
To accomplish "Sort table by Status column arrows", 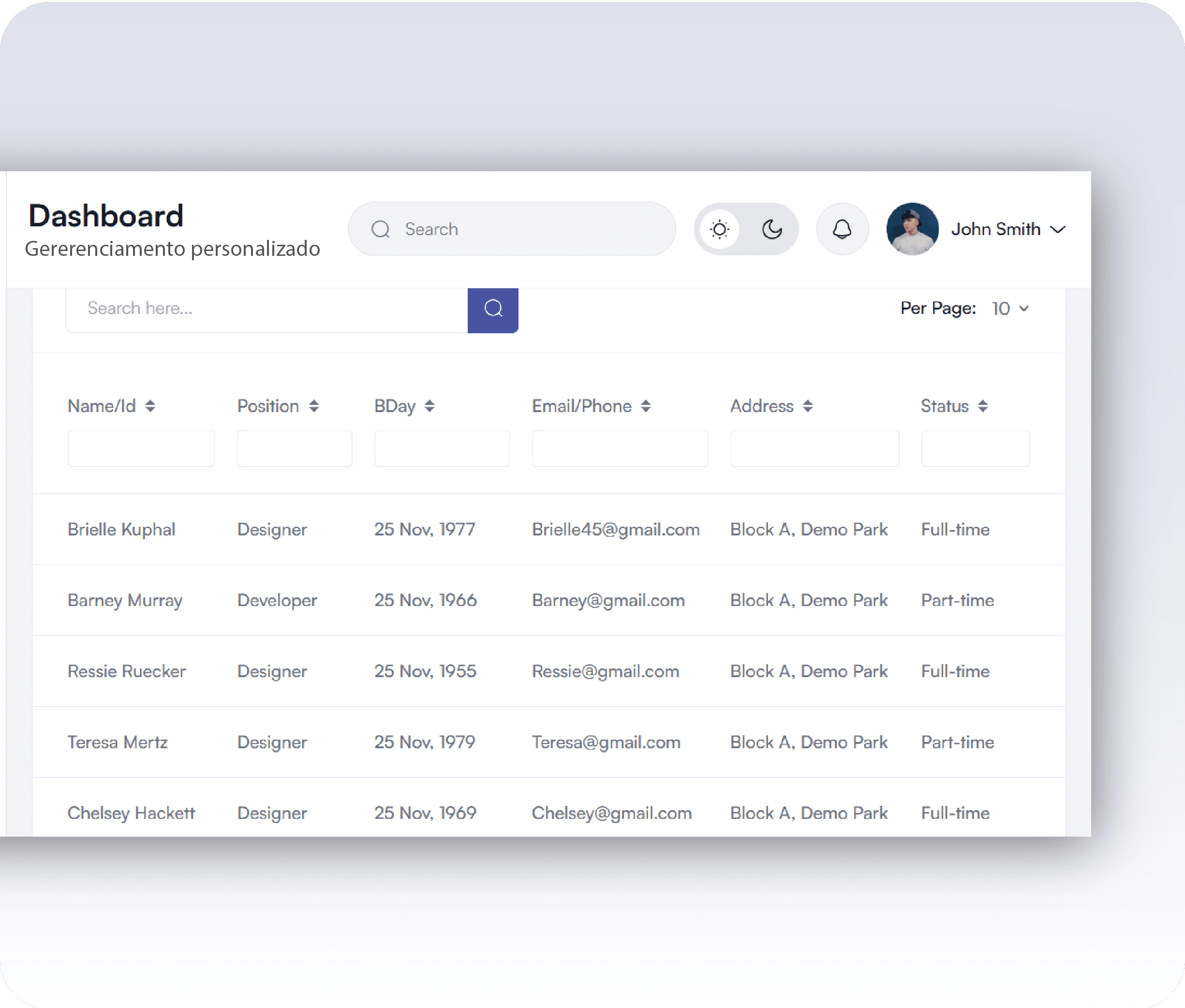I will pyautogui.click(x=983, y=406).
